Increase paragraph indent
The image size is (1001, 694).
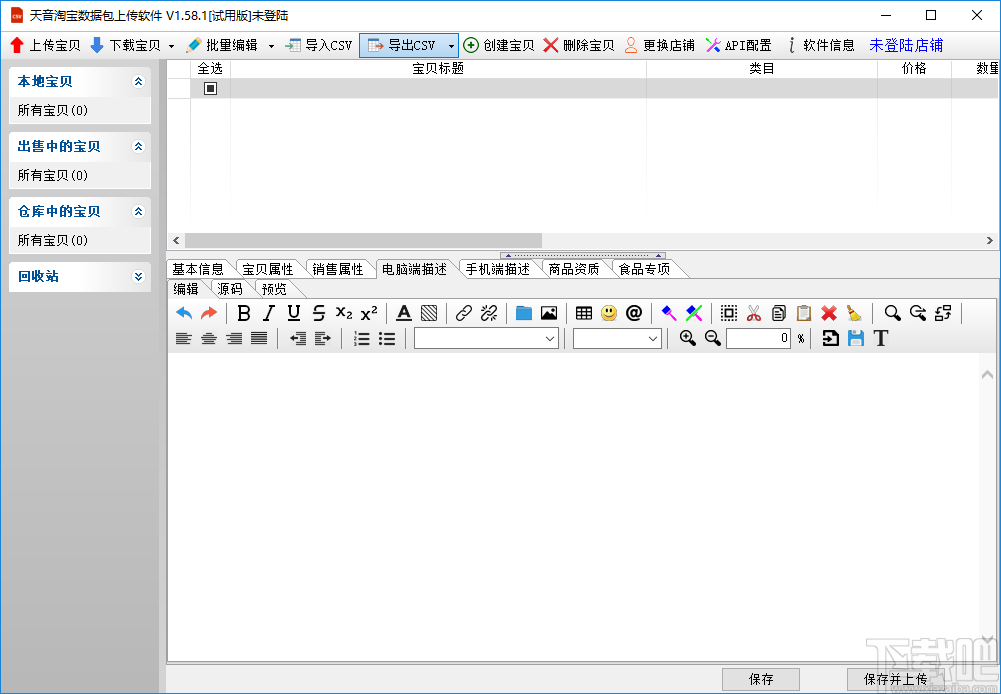(x=323, y=338)
